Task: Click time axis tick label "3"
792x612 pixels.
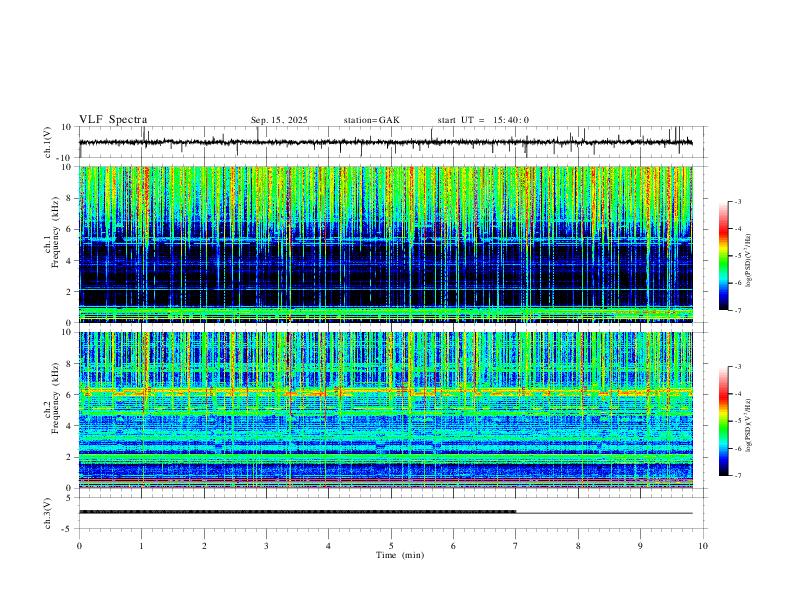Action: 266,546
